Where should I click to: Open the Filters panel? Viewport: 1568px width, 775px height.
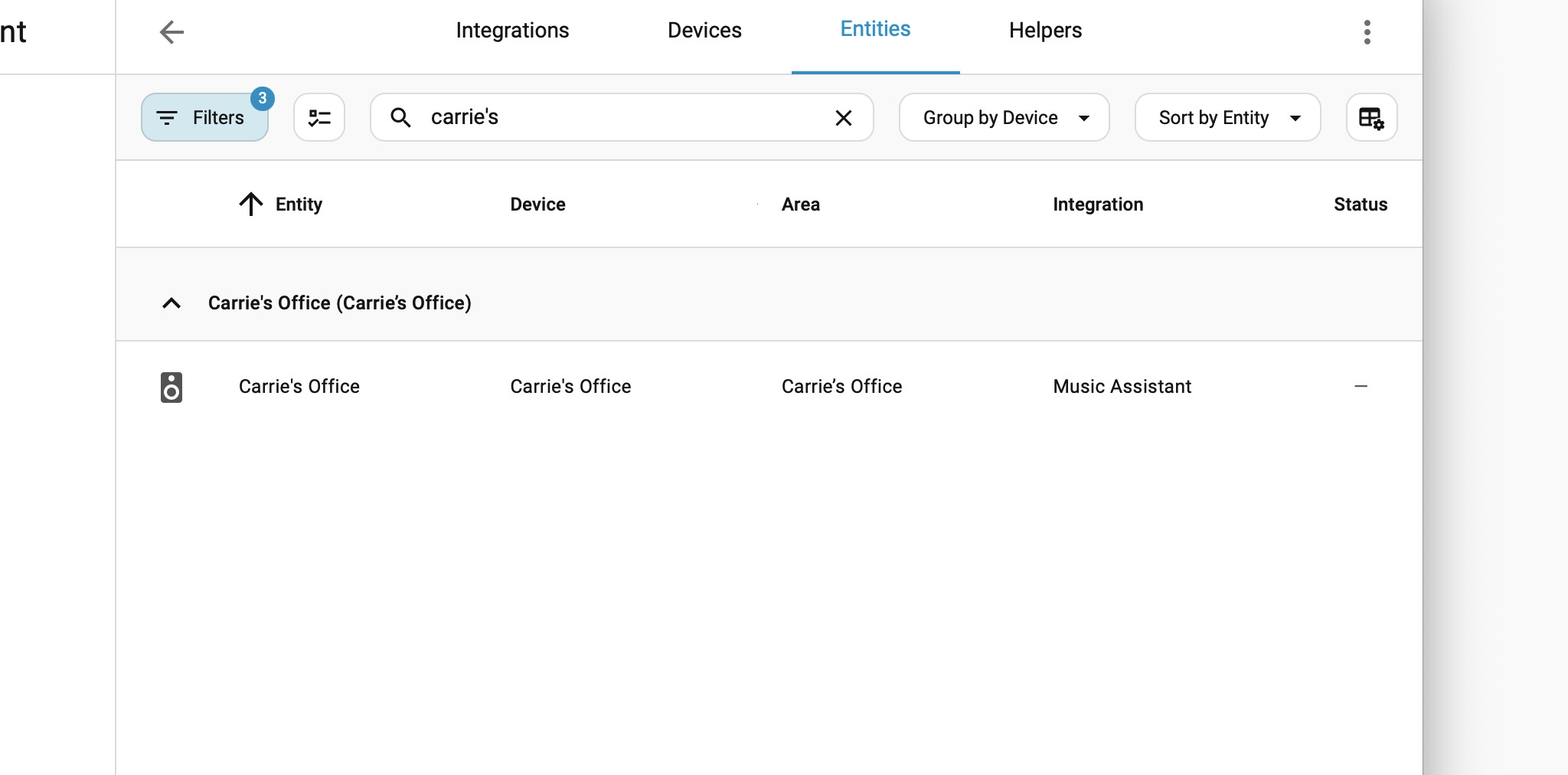coord(204,118)
